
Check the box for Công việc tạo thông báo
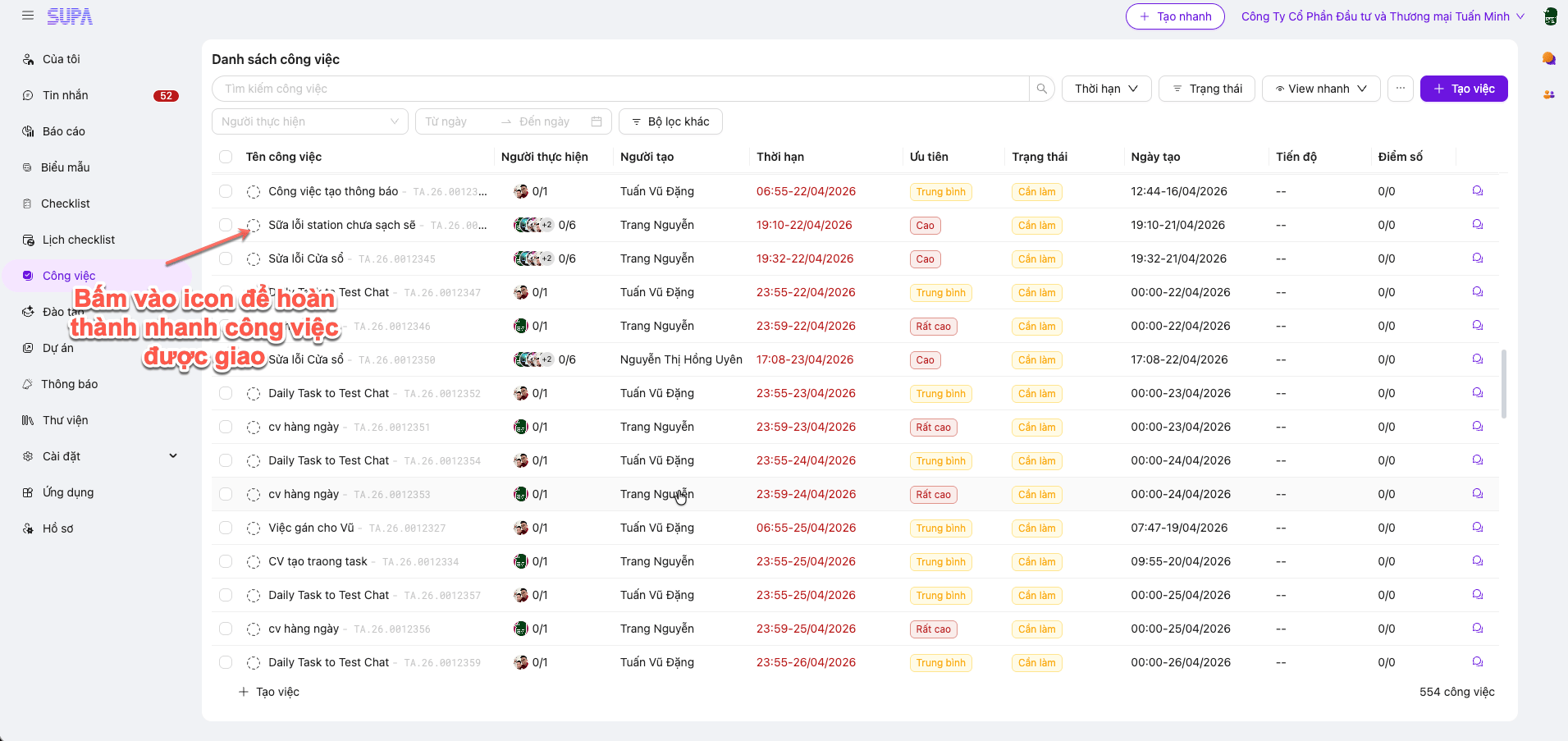point(226,191)
